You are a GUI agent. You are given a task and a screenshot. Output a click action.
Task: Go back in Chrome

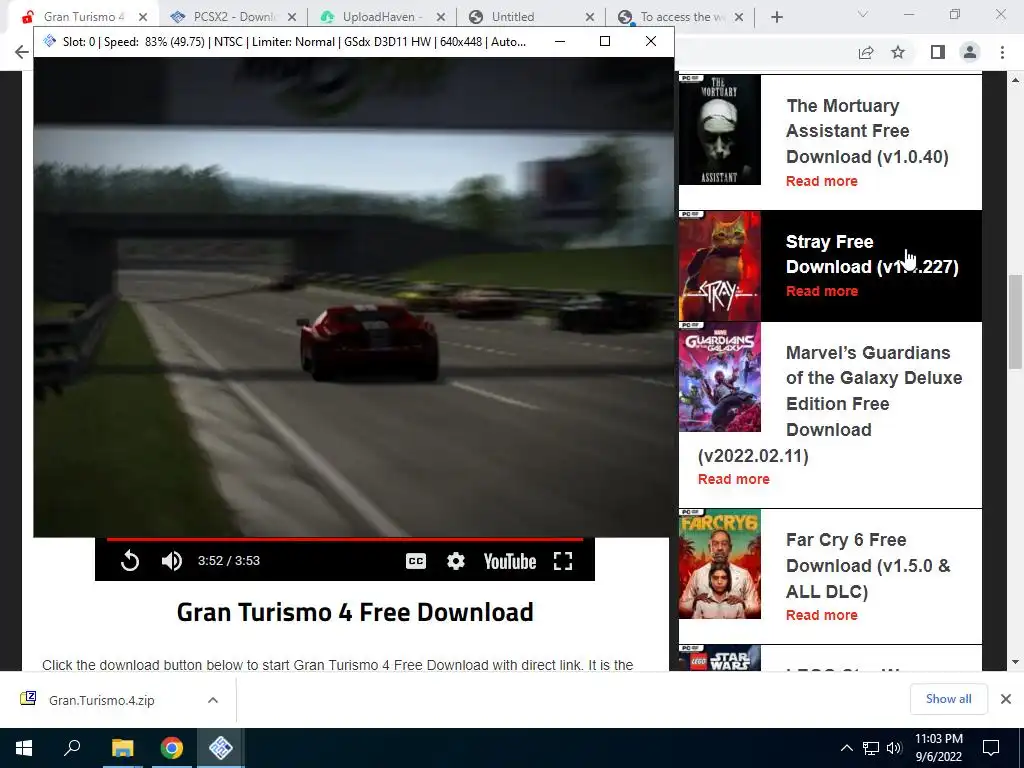coord(22,52)
